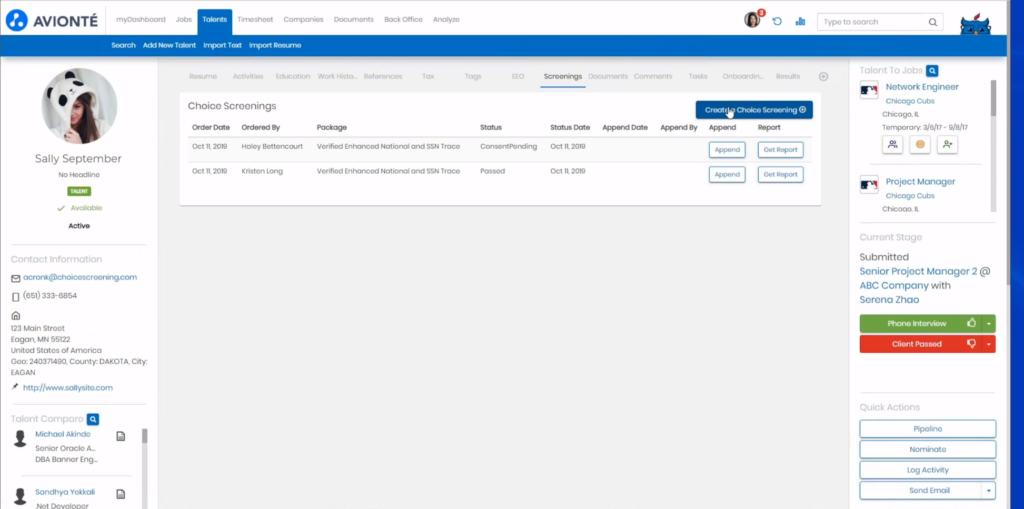Viewport: 1024px width, 509px height.
Task: Click the plus circle icon after Results tab
Action: point(823,76)
